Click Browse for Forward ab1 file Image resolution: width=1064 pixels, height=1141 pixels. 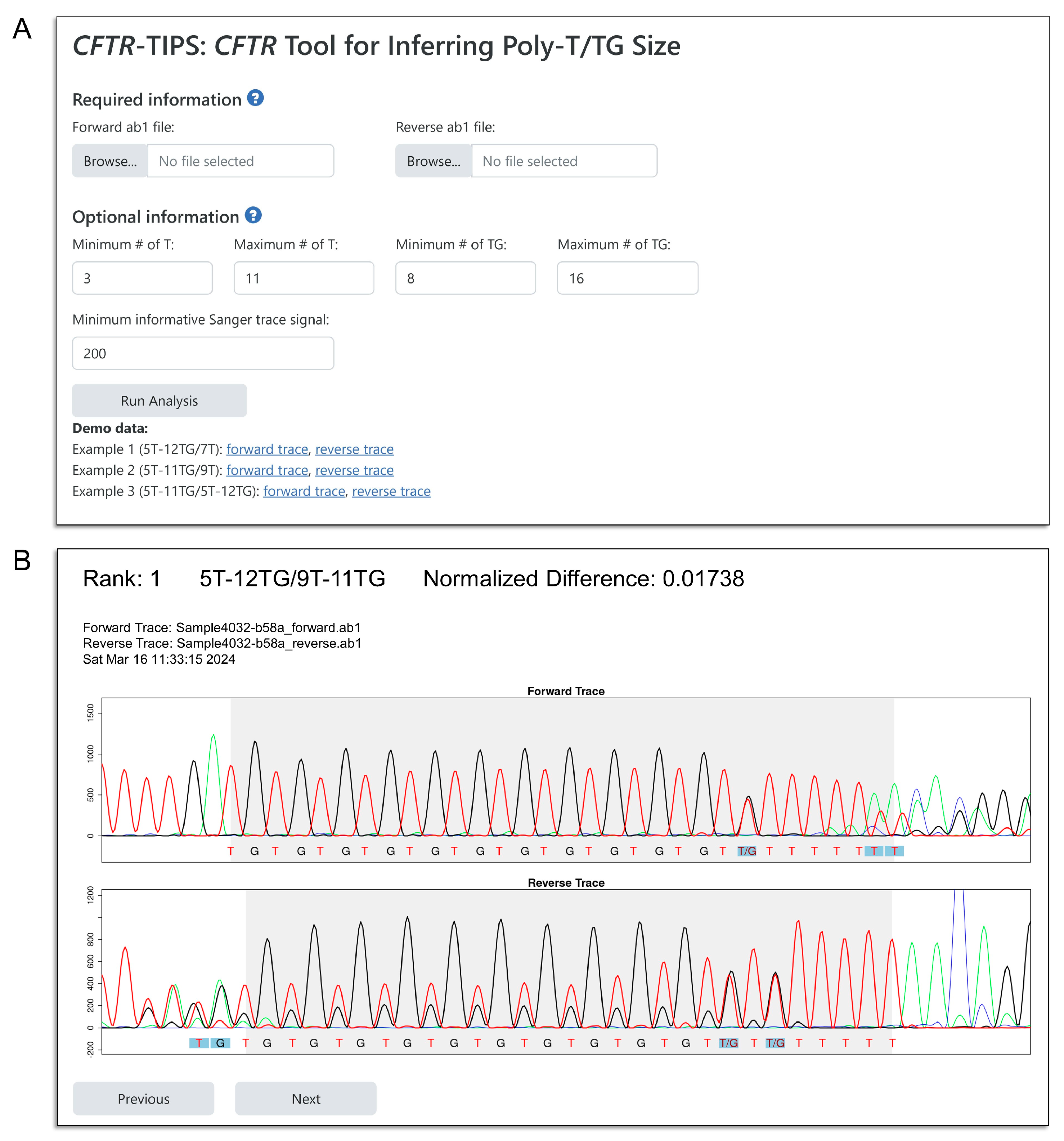point(109,161)
